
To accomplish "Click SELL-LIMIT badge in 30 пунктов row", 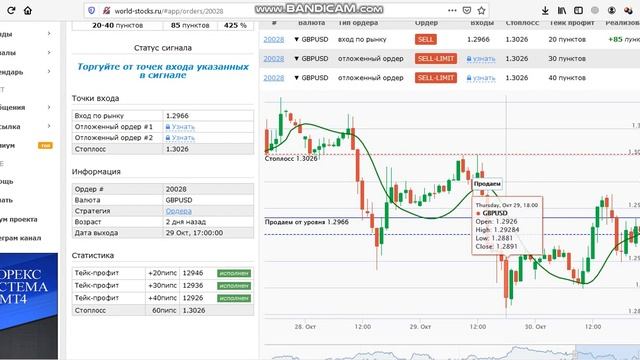I will tap(436, 59).
